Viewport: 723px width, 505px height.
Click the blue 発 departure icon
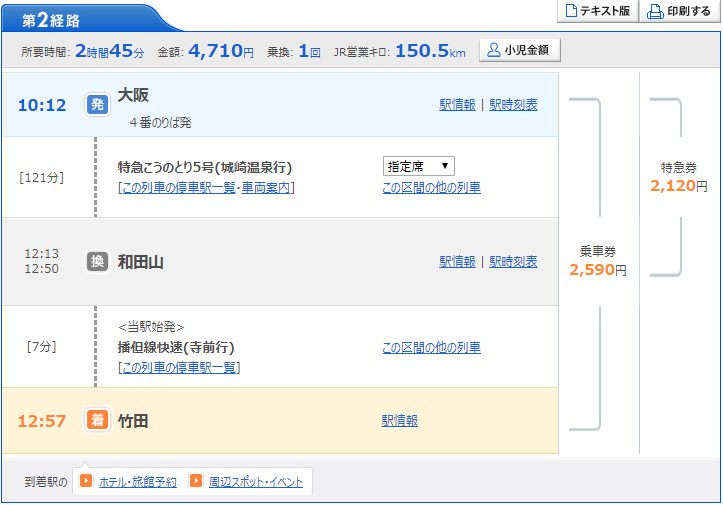tap(96, 104)
